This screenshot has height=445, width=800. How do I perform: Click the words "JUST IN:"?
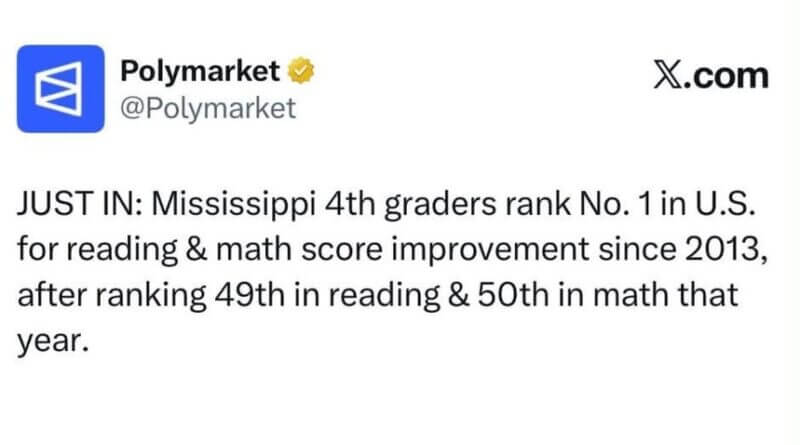click(x=80, y=204)
